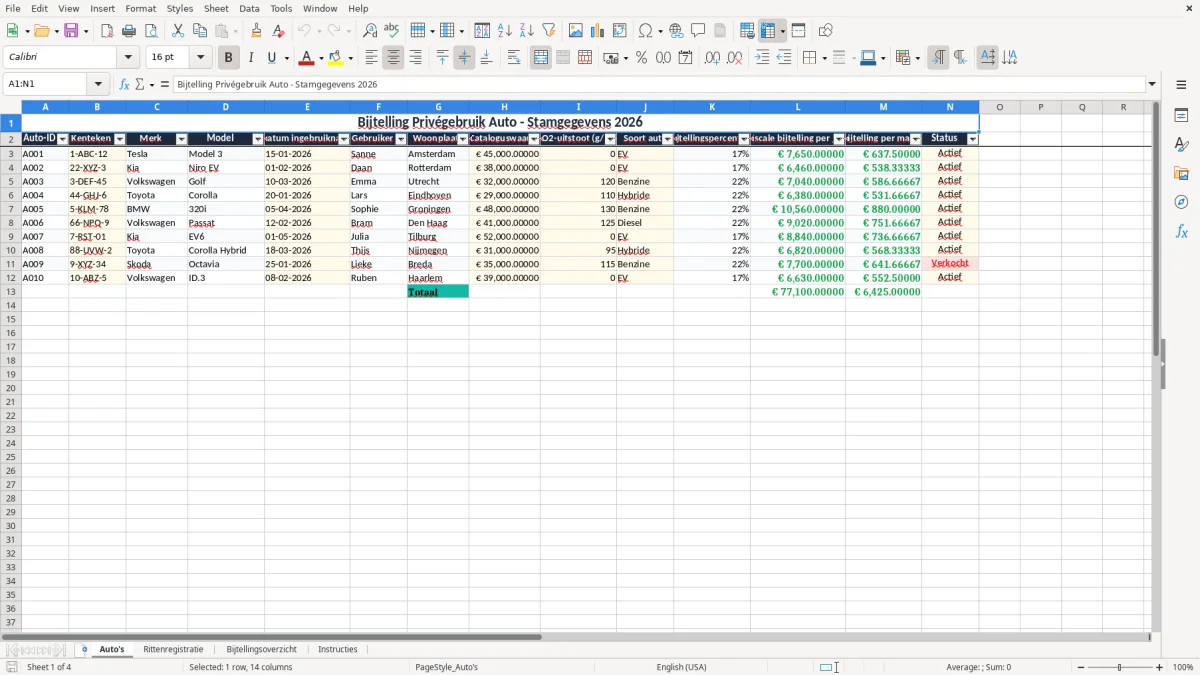Click the AutoFilter funnel icon

[548, 31]
